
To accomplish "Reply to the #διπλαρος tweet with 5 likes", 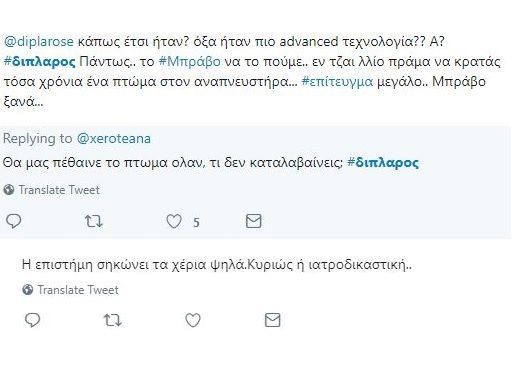I will pos(14,221).
